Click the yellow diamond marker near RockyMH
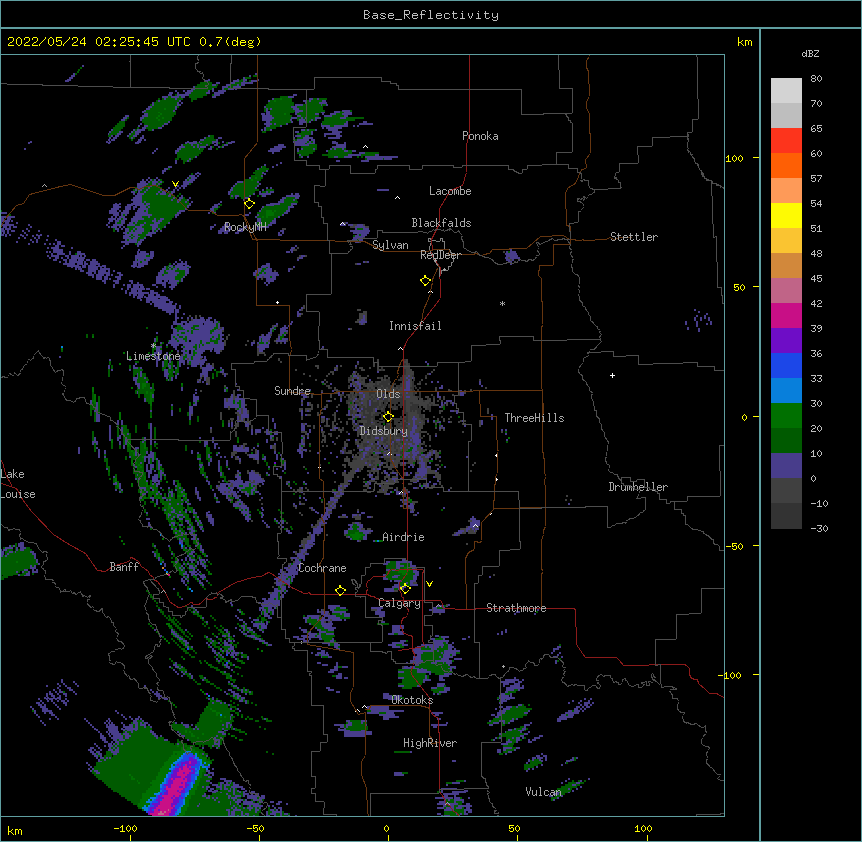This screenshot has width=862, height=842. (x=249, y=204)
